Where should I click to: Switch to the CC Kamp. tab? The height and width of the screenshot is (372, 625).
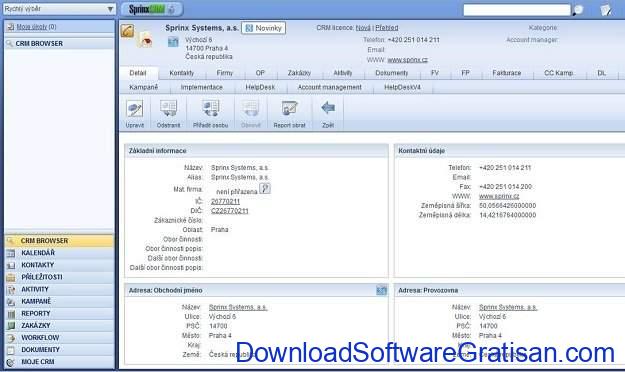click(x=559, y=73)
